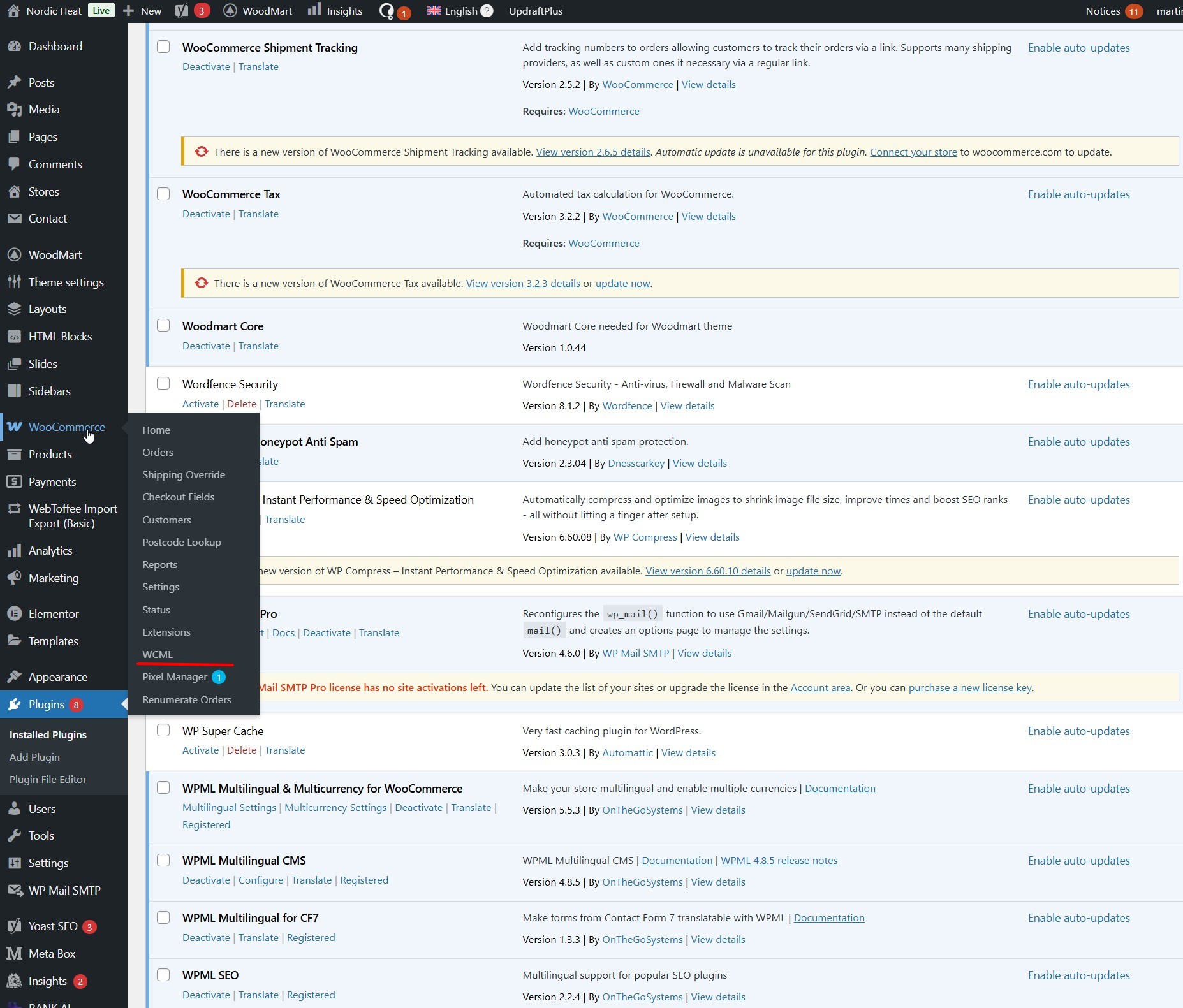Deactivate the Woodmart Core plugin
Viewport: 1183px width, 1008px height.
[x=206, y=346]
